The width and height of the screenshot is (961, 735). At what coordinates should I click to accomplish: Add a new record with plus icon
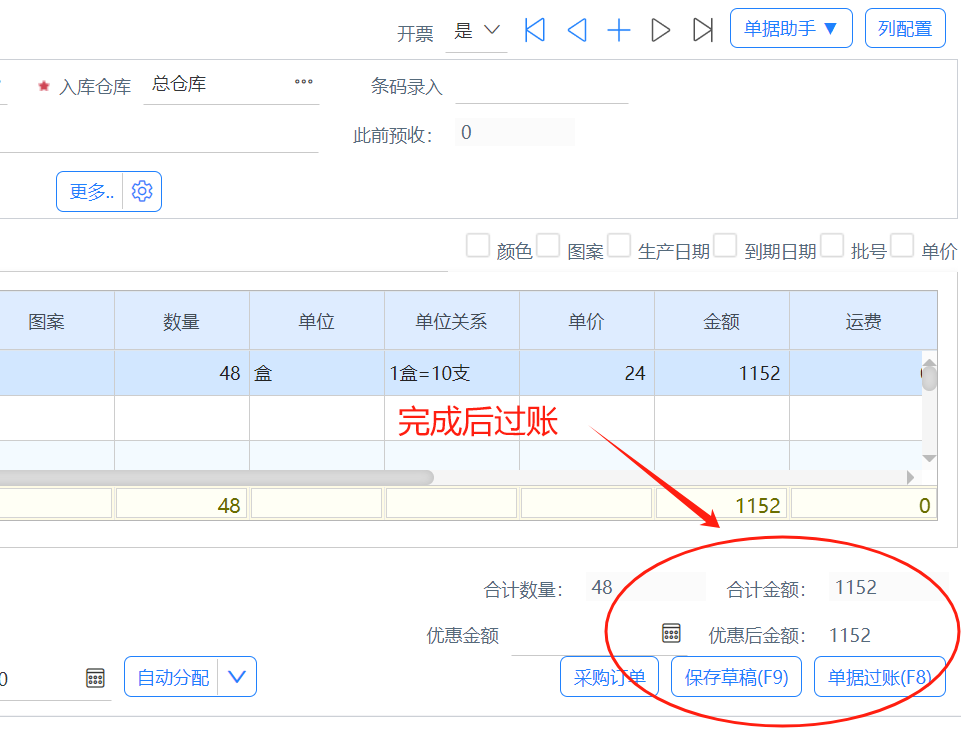pyautogui.click(x=619, y=30)
